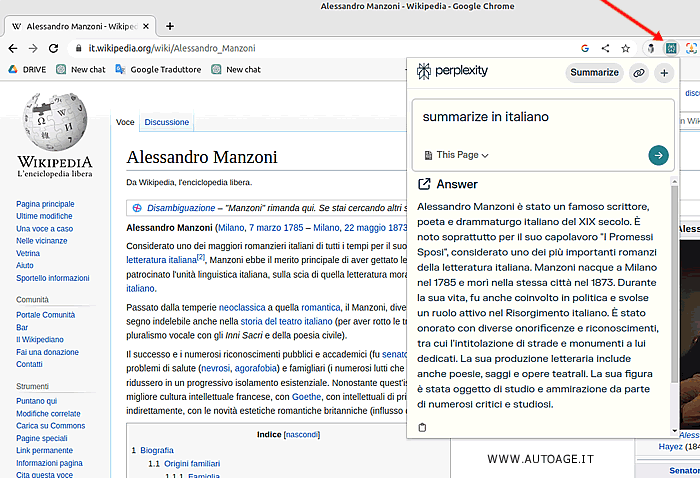Click the extension icon left of Perplexity
Screen dimensions: 700x478
pyautogui.click(x=651, y=48)
